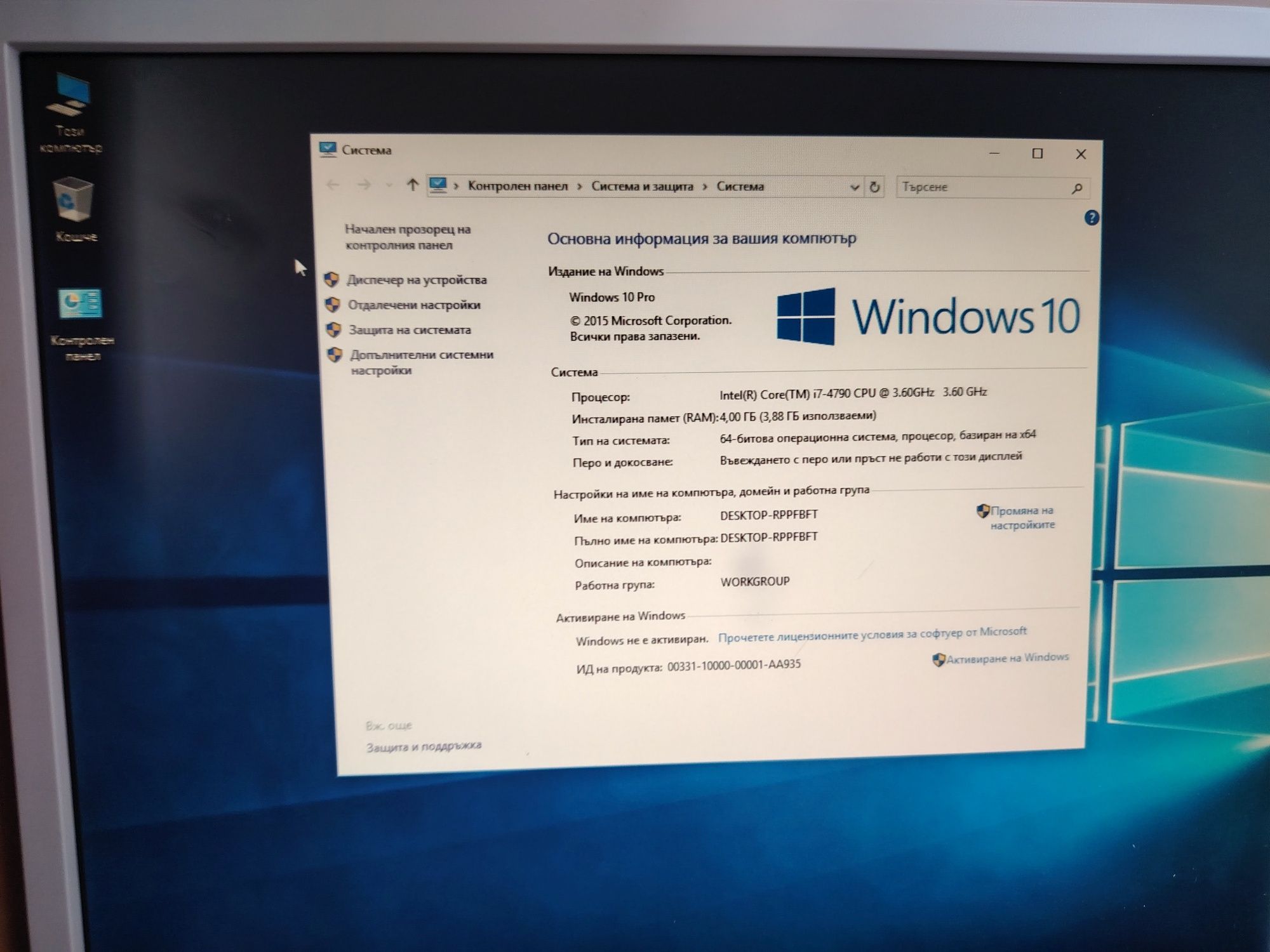Screen dimensions: 1270x952
Task: Close the Система window
Action: tap(1081, 154)
